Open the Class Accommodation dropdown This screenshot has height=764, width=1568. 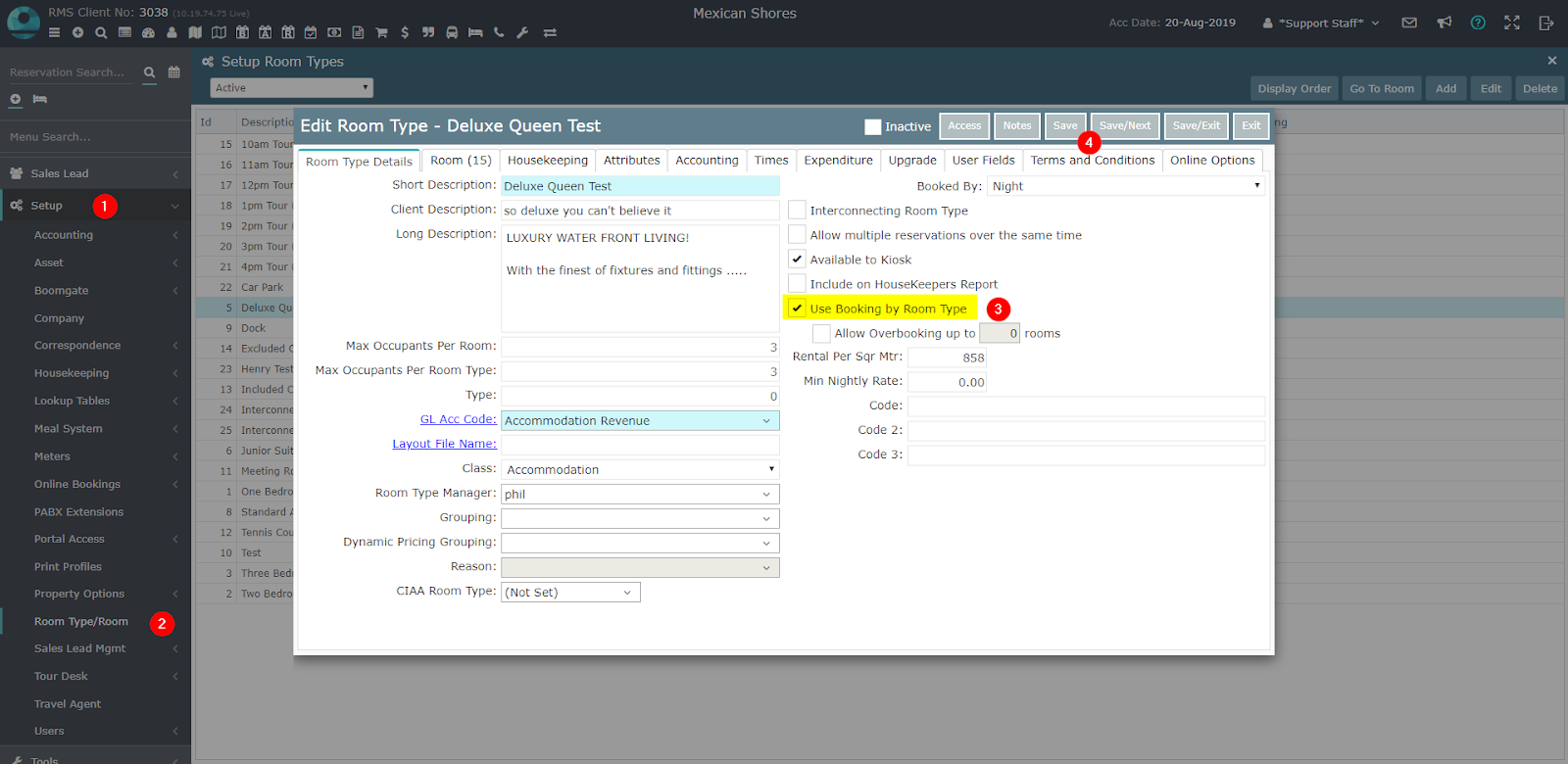click(640, 469)
